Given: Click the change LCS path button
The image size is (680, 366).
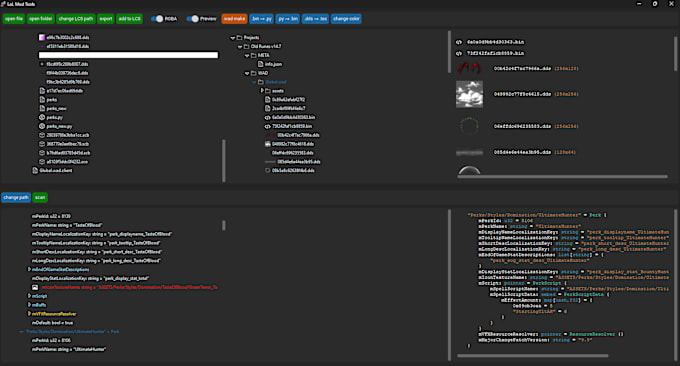Looking at the screenshot, I should (76, 19).
